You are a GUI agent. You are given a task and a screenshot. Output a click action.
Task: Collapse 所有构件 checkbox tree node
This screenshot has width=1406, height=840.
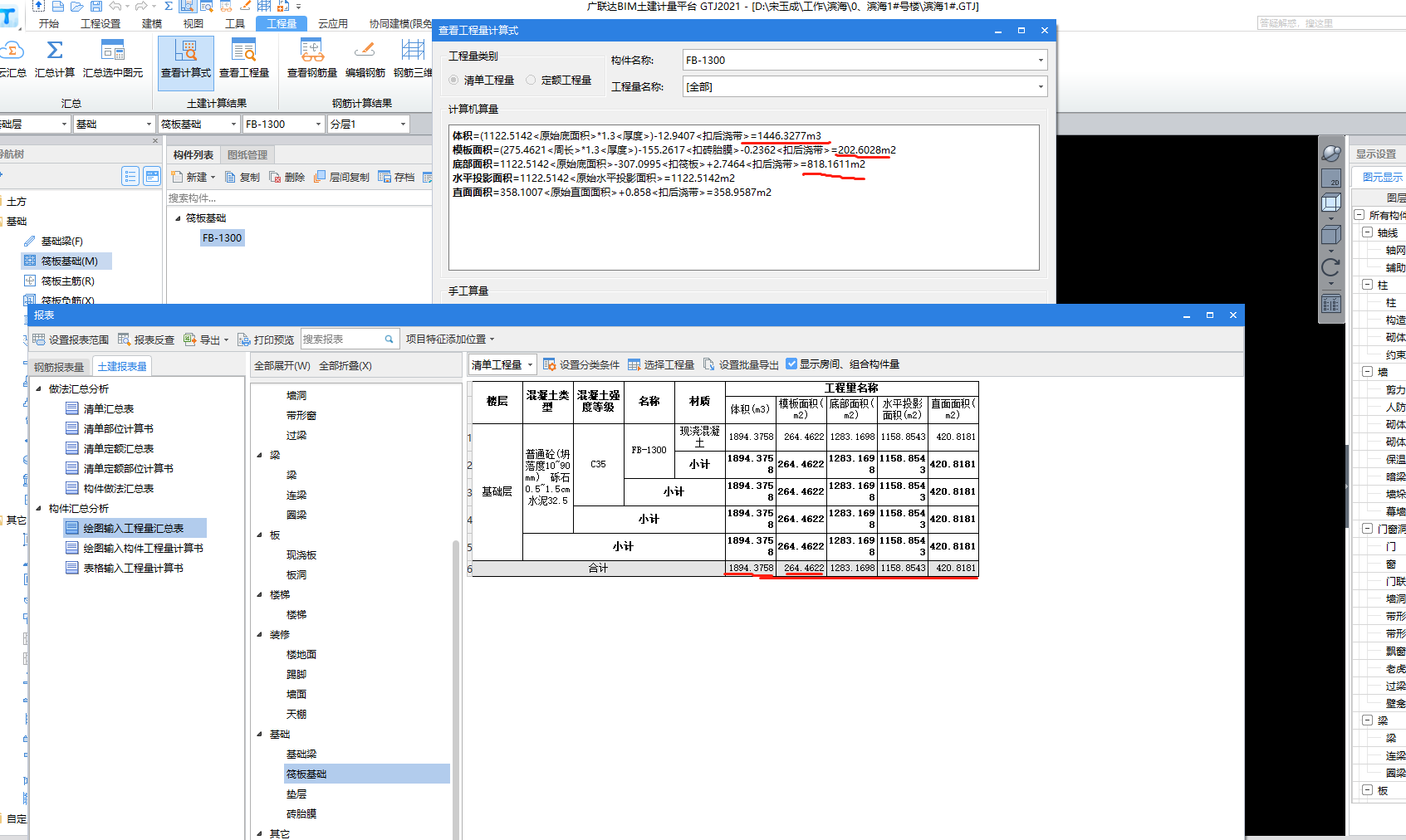pos(1359,215)
